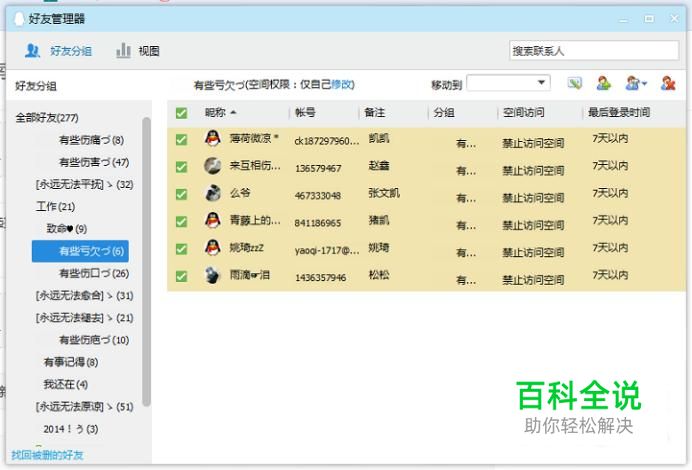The image size is (692, 470).
Task: Sort by the 空间访问 column header
Action: (523, 113)
